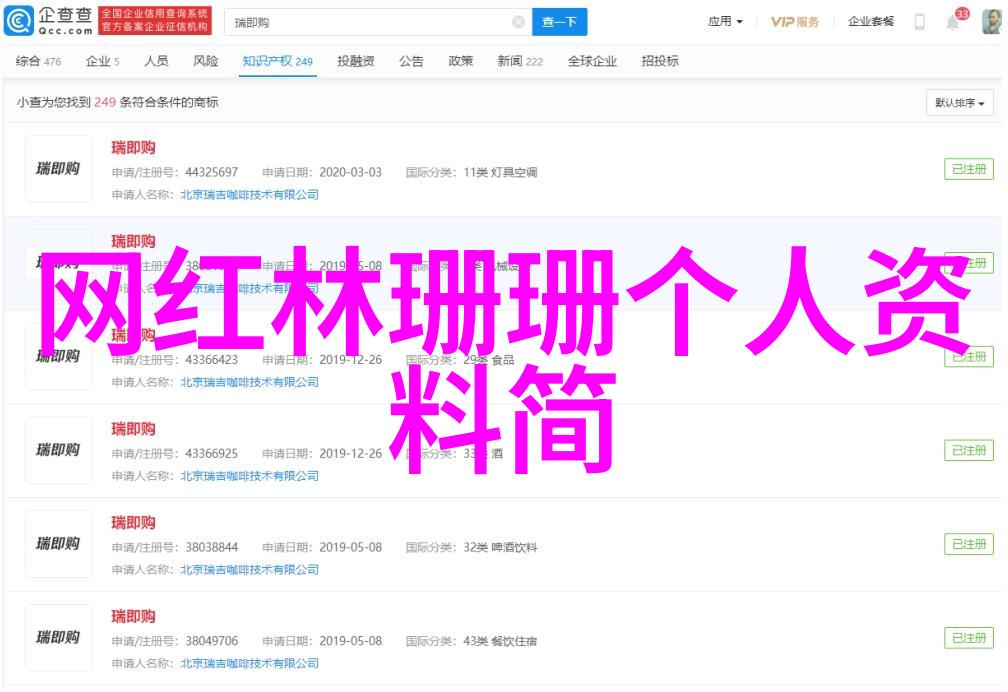
Task: Open the mobile phone app icon
Action: [920, 22]
